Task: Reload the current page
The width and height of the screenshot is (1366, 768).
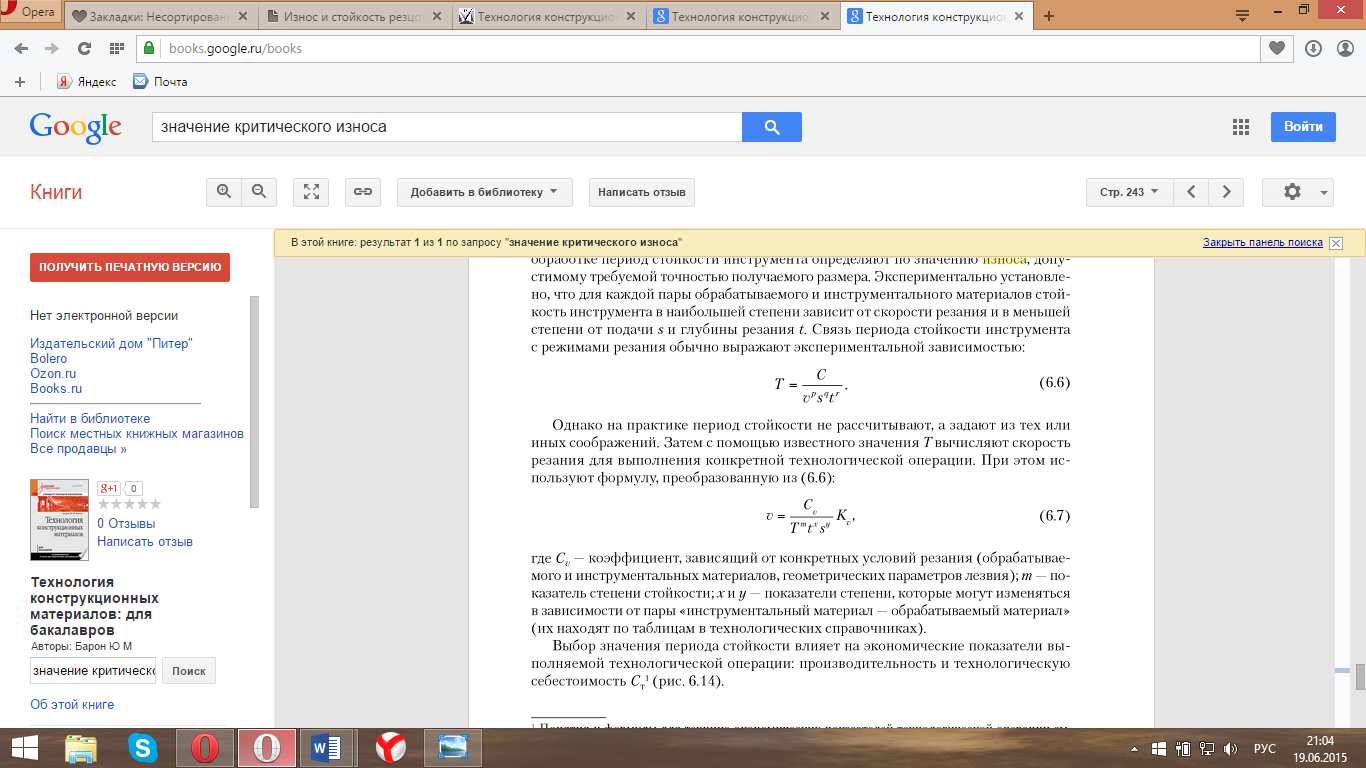Action: pos(84,48)
